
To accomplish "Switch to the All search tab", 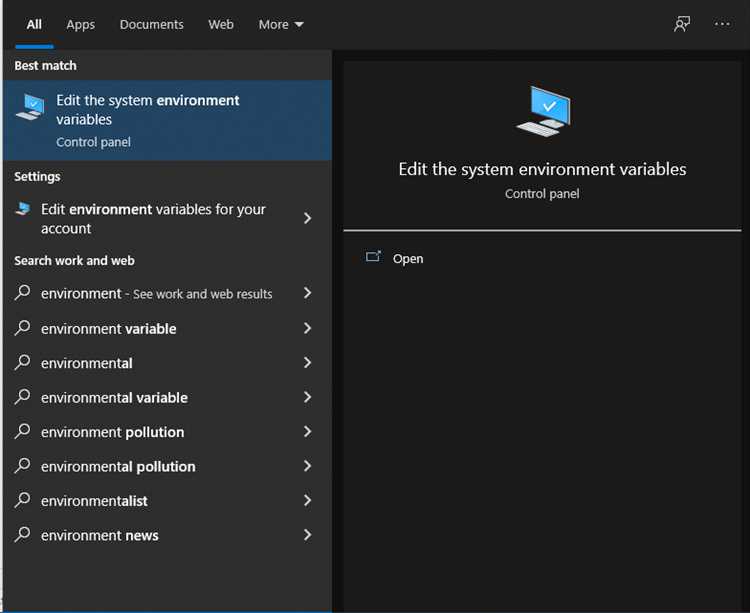I will click(34, 24).
